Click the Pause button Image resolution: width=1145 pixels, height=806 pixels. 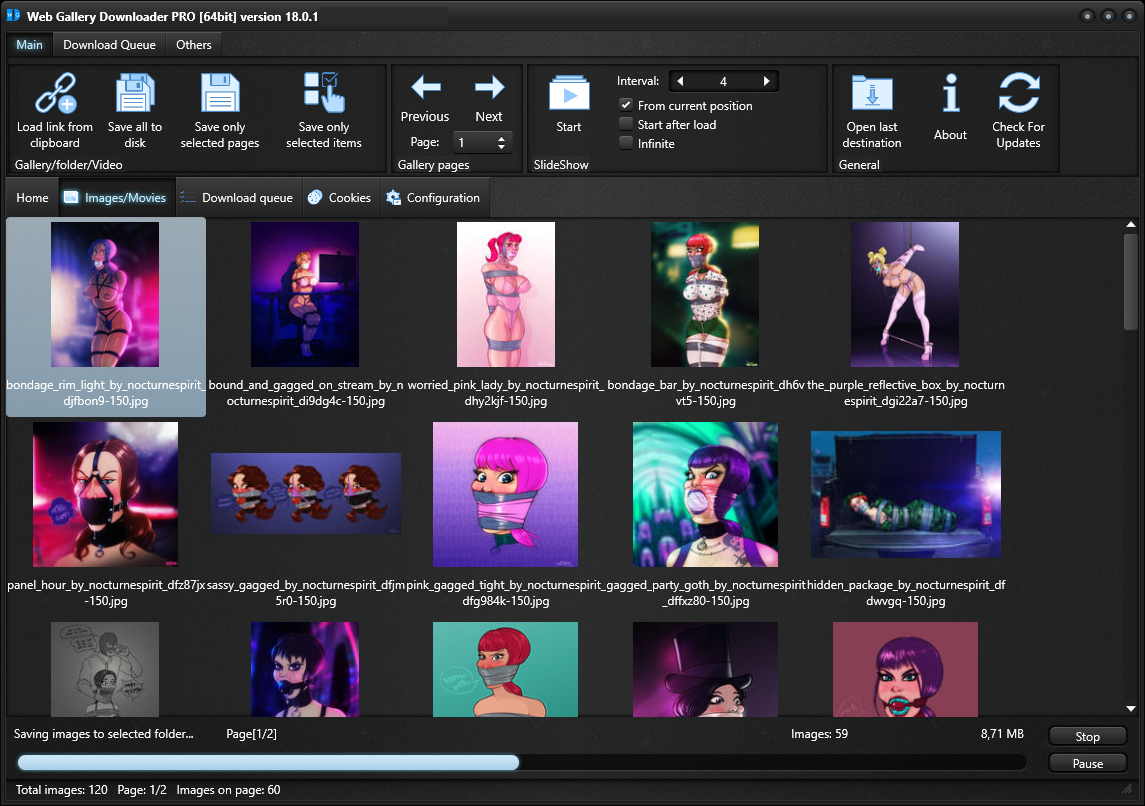[1087, 764]
